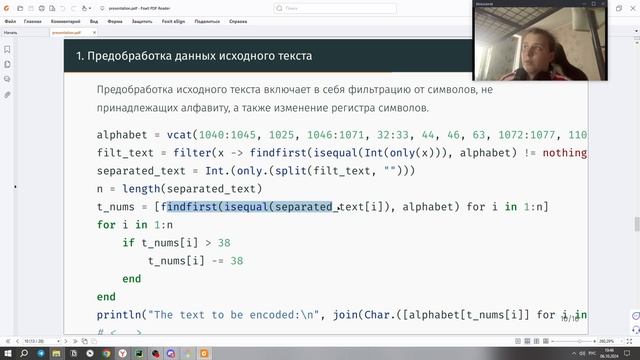640x360 pixels.
Task: Open the Hand tool dropdown arrow
Action: click(90, 8)
